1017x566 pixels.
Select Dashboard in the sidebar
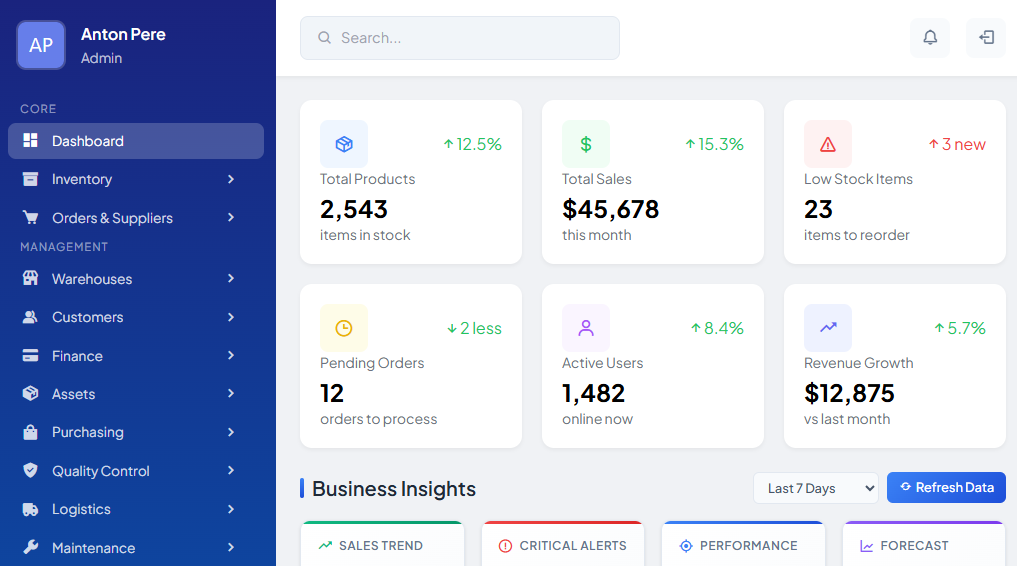[136, 141]
